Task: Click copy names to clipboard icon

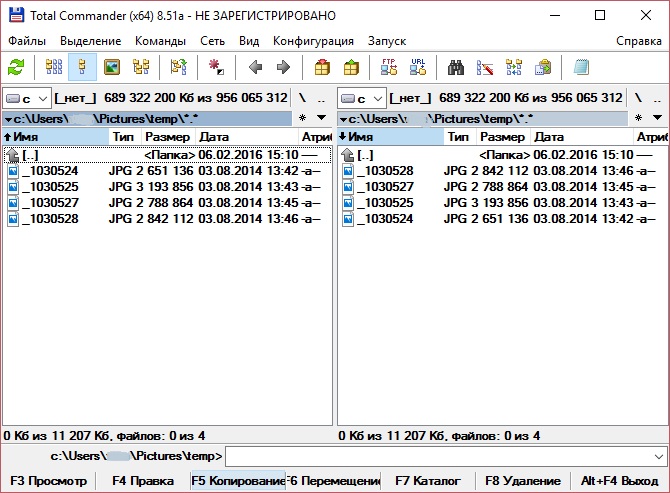Action: pyautogui.click(x=543, y=67)
